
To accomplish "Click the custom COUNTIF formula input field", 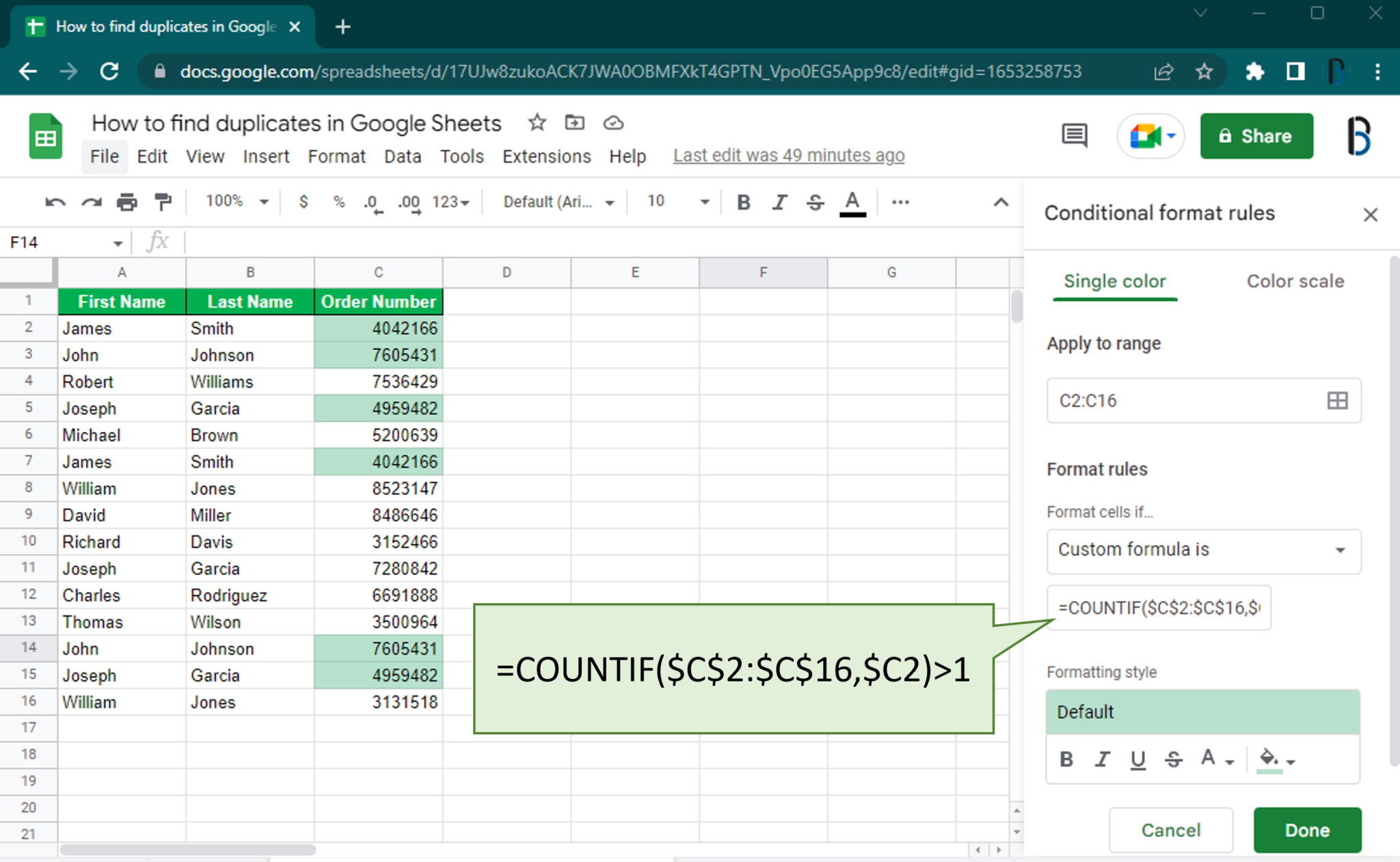I will 1158,608.
